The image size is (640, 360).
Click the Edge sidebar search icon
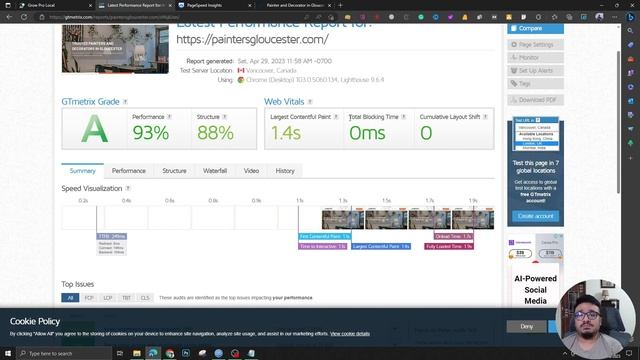(631, 31)
